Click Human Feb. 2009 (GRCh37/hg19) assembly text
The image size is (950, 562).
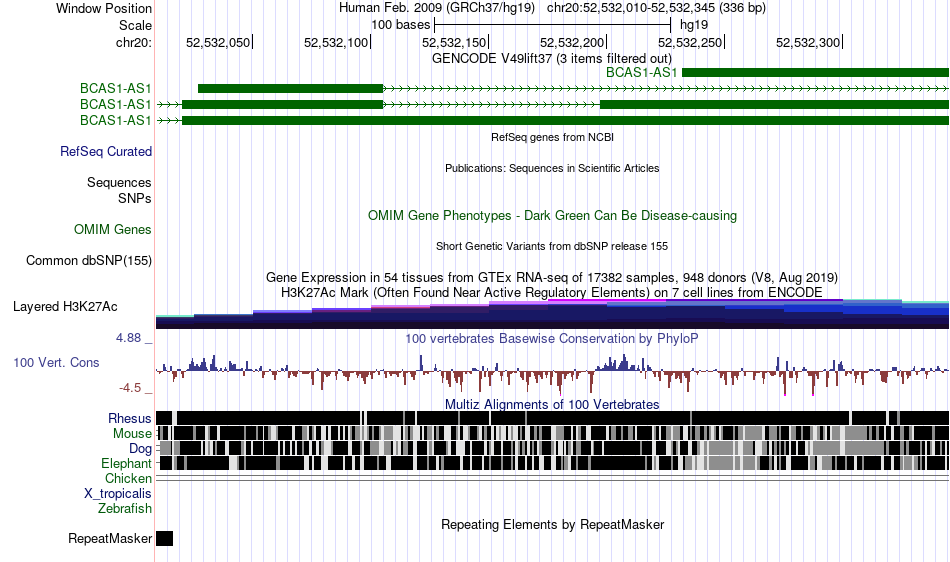(x=437, y=8)
